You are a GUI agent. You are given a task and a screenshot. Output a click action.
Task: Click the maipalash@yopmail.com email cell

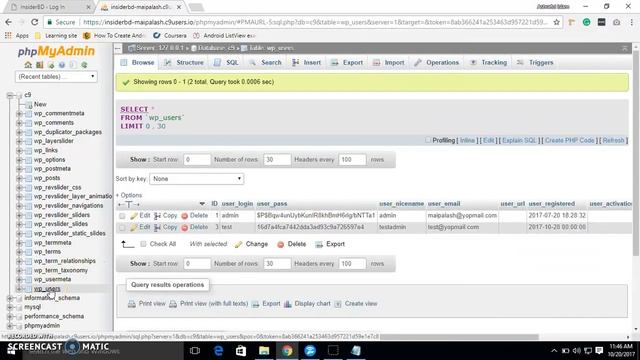462,216
